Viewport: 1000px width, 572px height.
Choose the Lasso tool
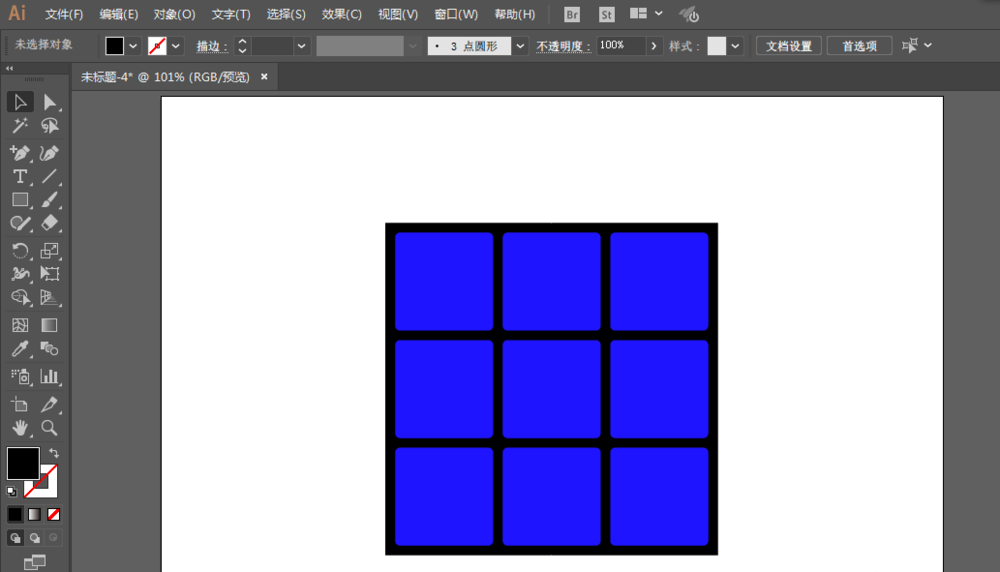[x=49, y=126]
